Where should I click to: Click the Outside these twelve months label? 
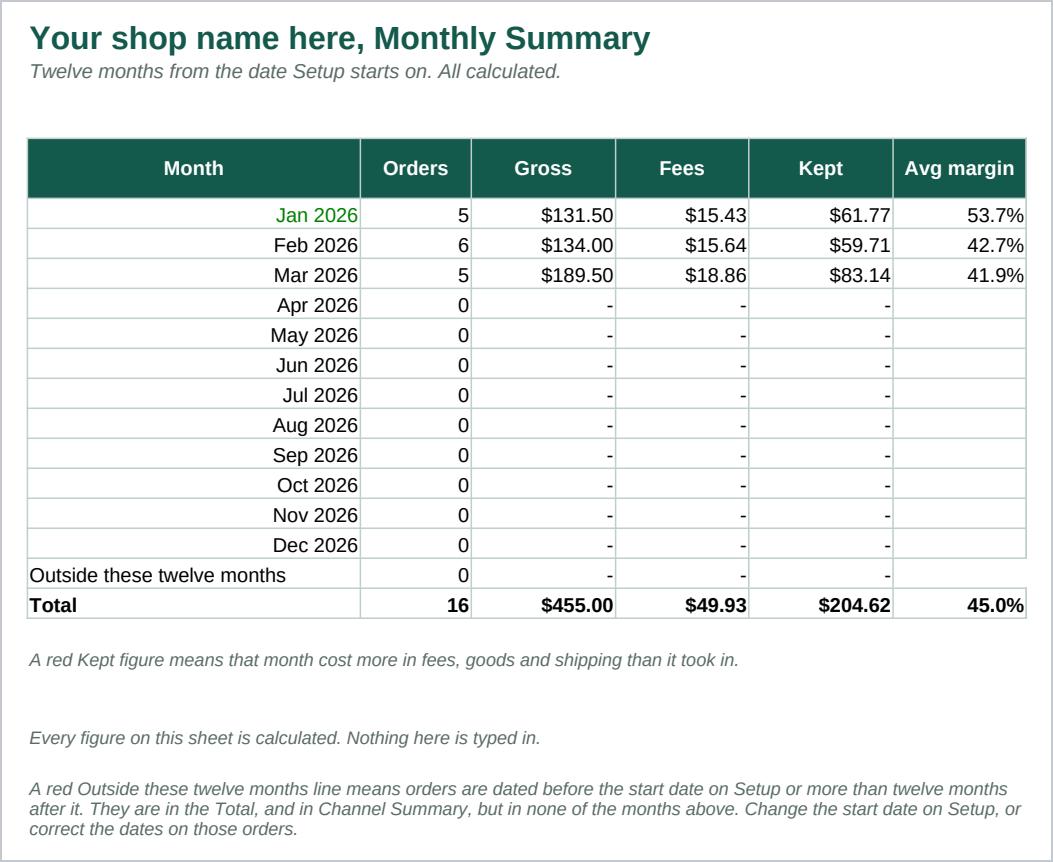[158, 575]
